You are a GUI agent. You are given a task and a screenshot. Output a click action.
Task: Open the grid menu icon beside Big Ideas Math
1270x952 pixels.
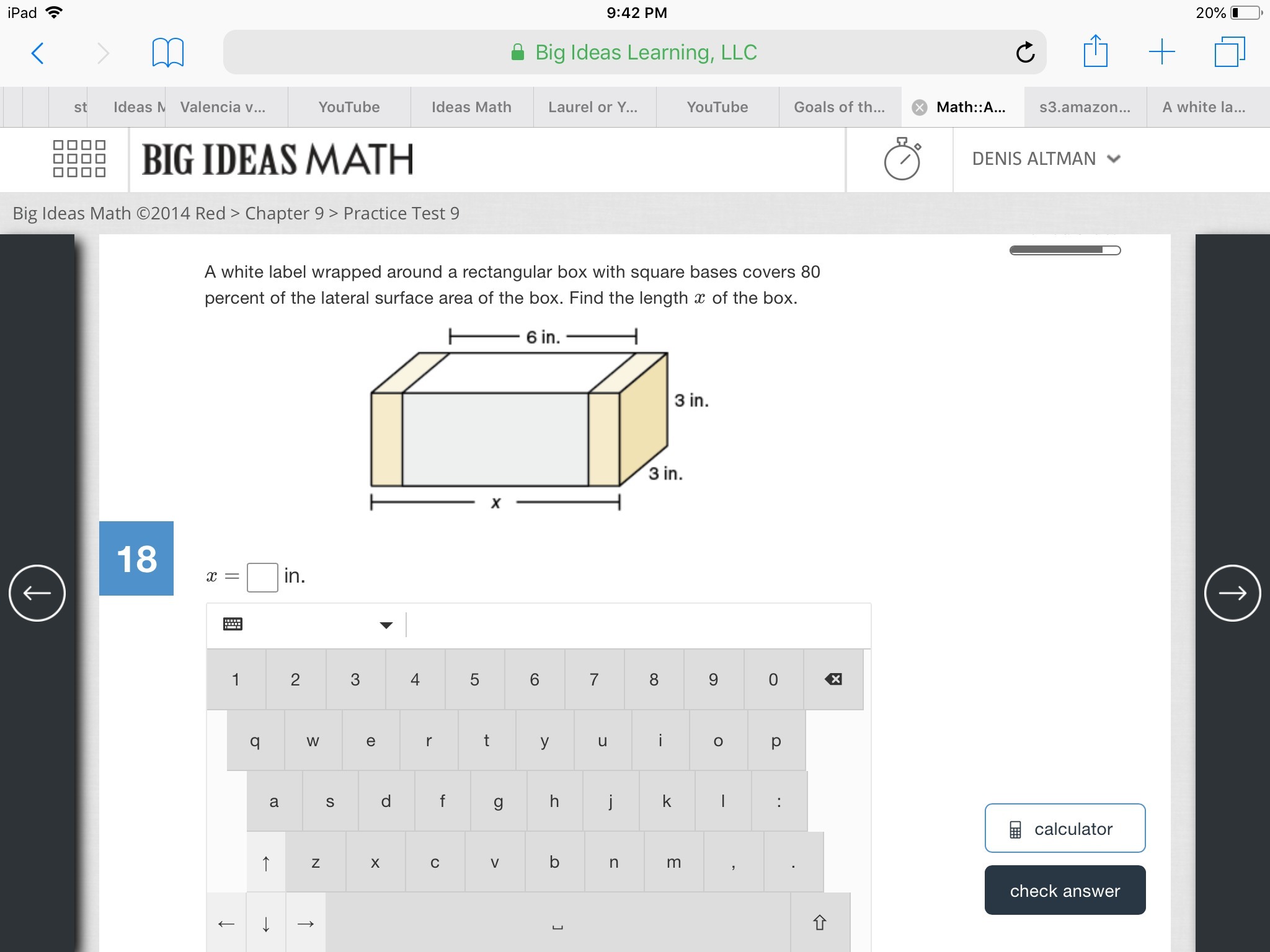[79, 159]
